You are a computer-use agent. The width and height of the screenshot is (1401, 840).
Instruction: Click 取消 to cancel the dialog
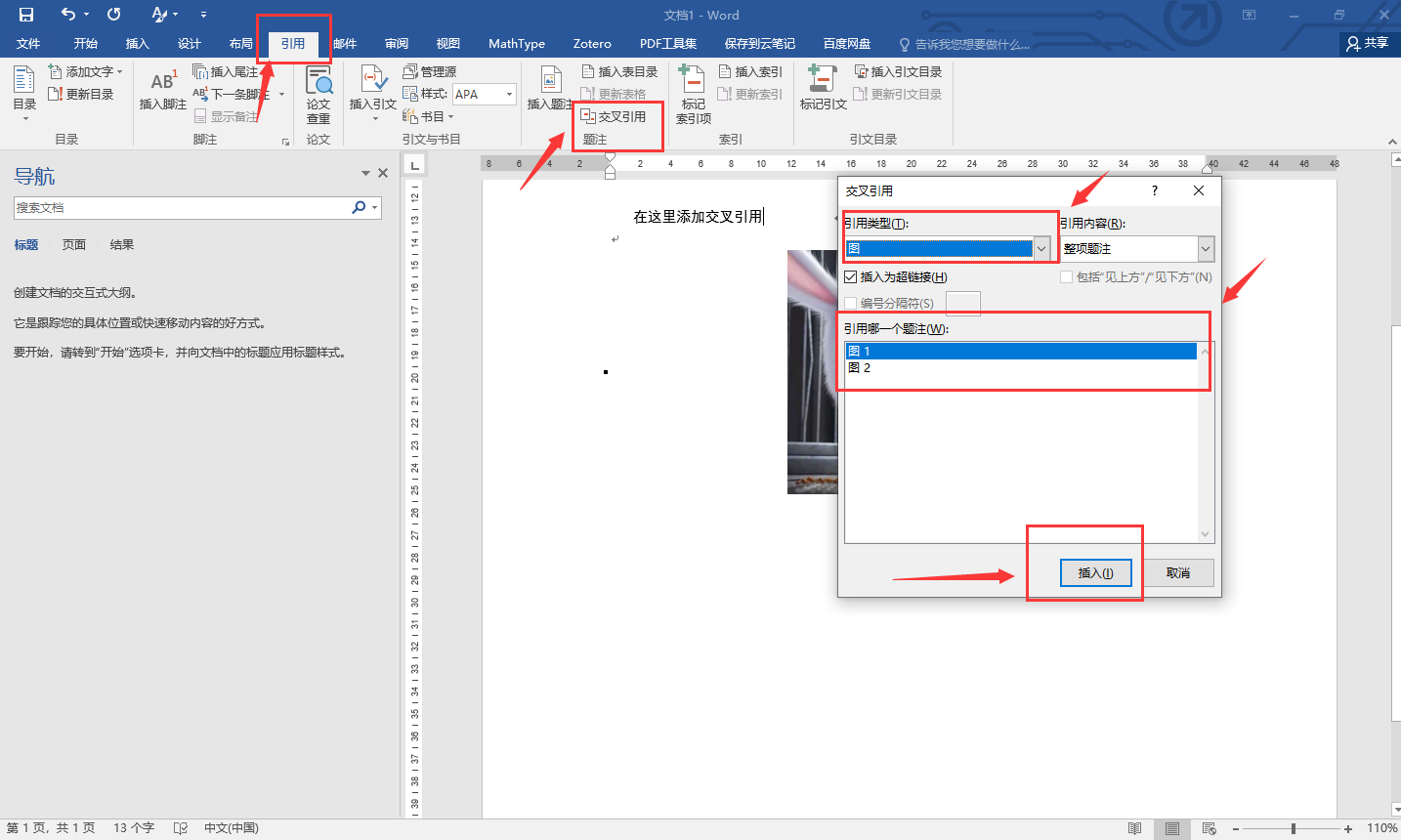(1178, 572)
